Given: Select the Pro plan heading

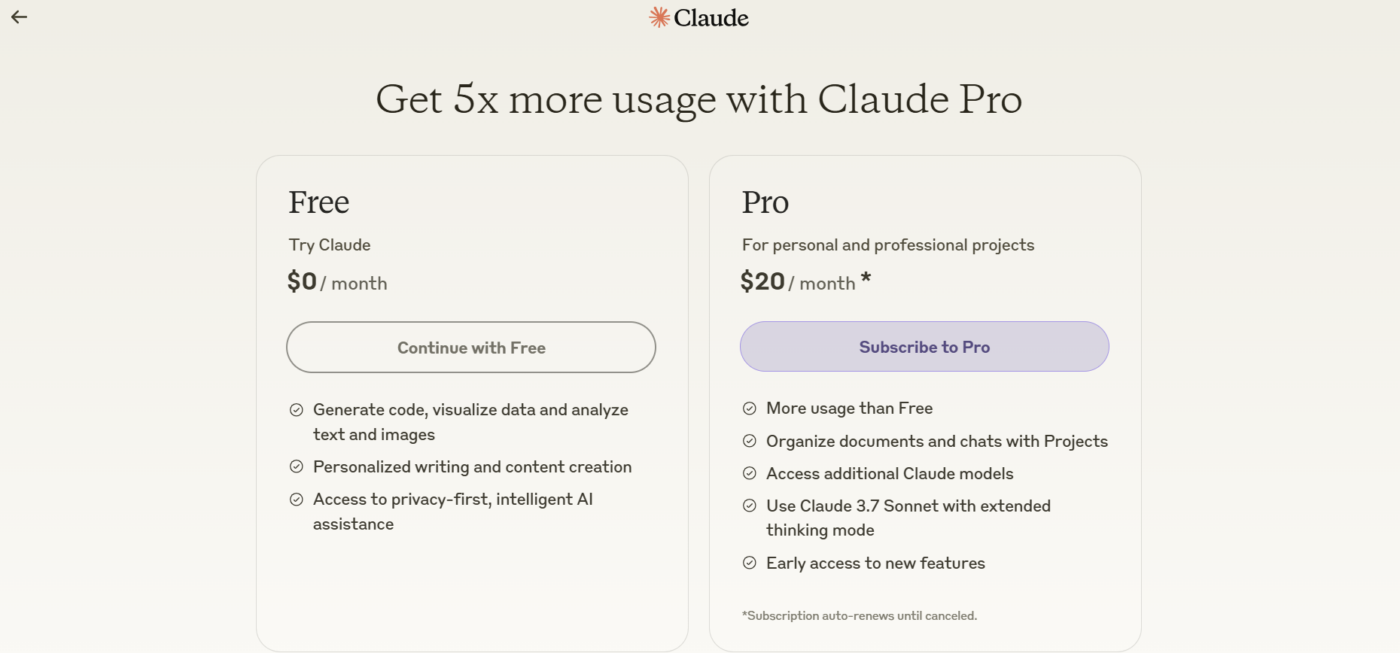Looking at the screenshot, I should click(765, 202).
